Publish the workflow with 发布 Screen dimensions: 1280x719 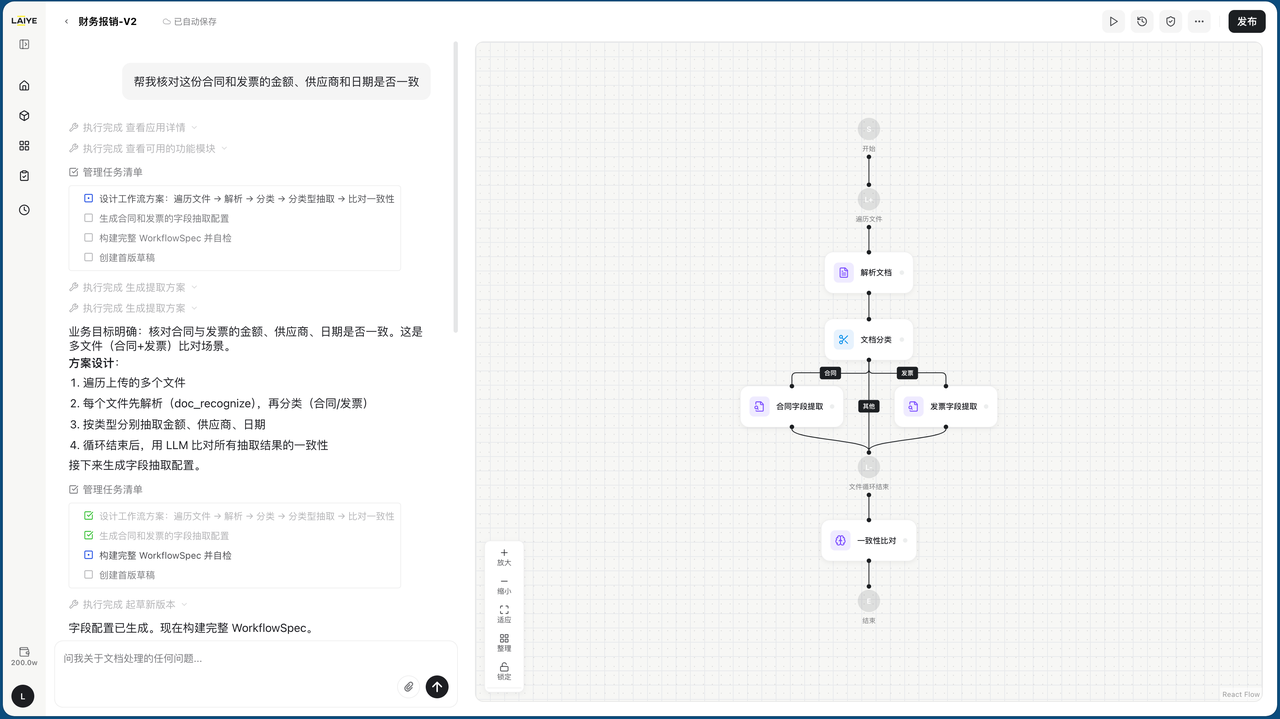click(1246, 21)
